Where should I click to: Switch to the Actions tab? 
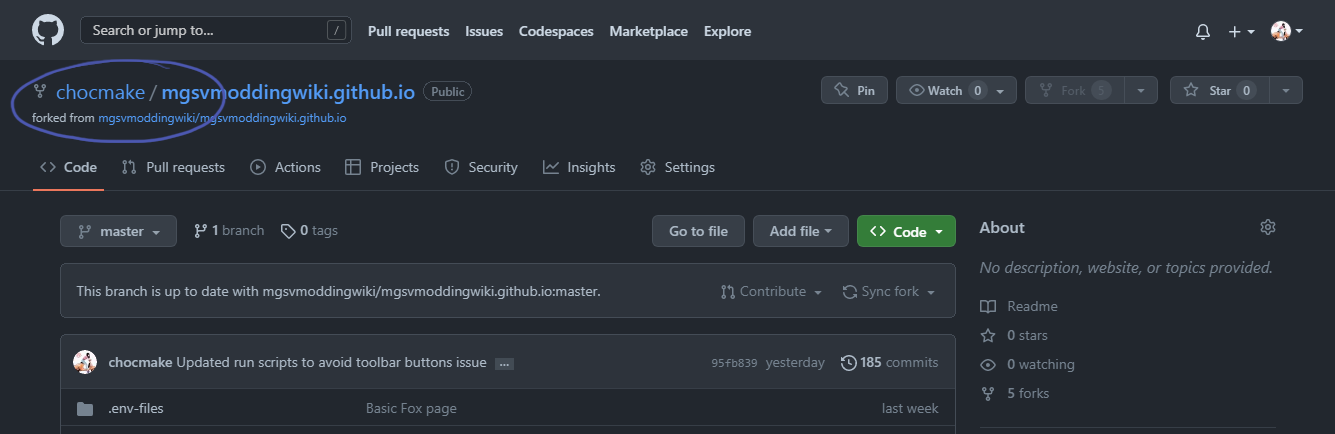[285, 167]
